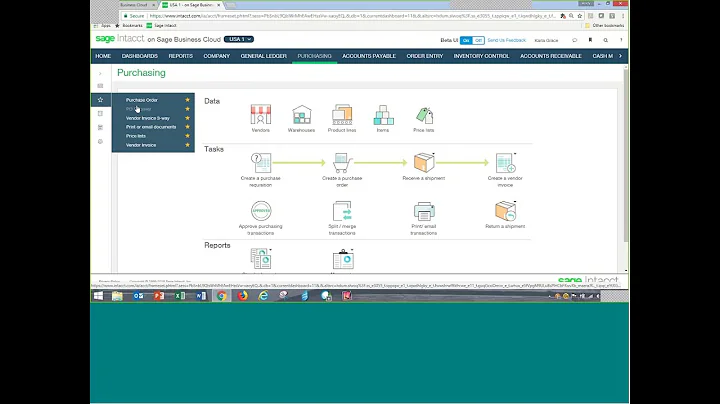Open Print or email documents link
720x404 pixels.
(x=151, y=127)
